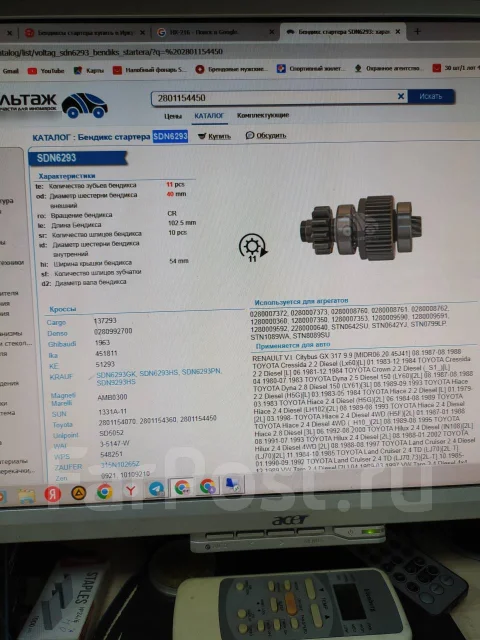Click the Купить link with cart icon
This screenshot has width=480, height=640.
pyautogui.click(x=215, y=136)
